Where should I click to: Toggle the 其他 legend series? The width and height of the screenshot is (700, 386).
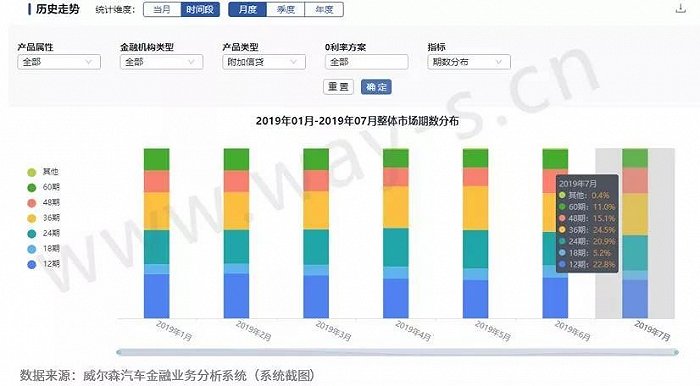(x=43, y=172)
